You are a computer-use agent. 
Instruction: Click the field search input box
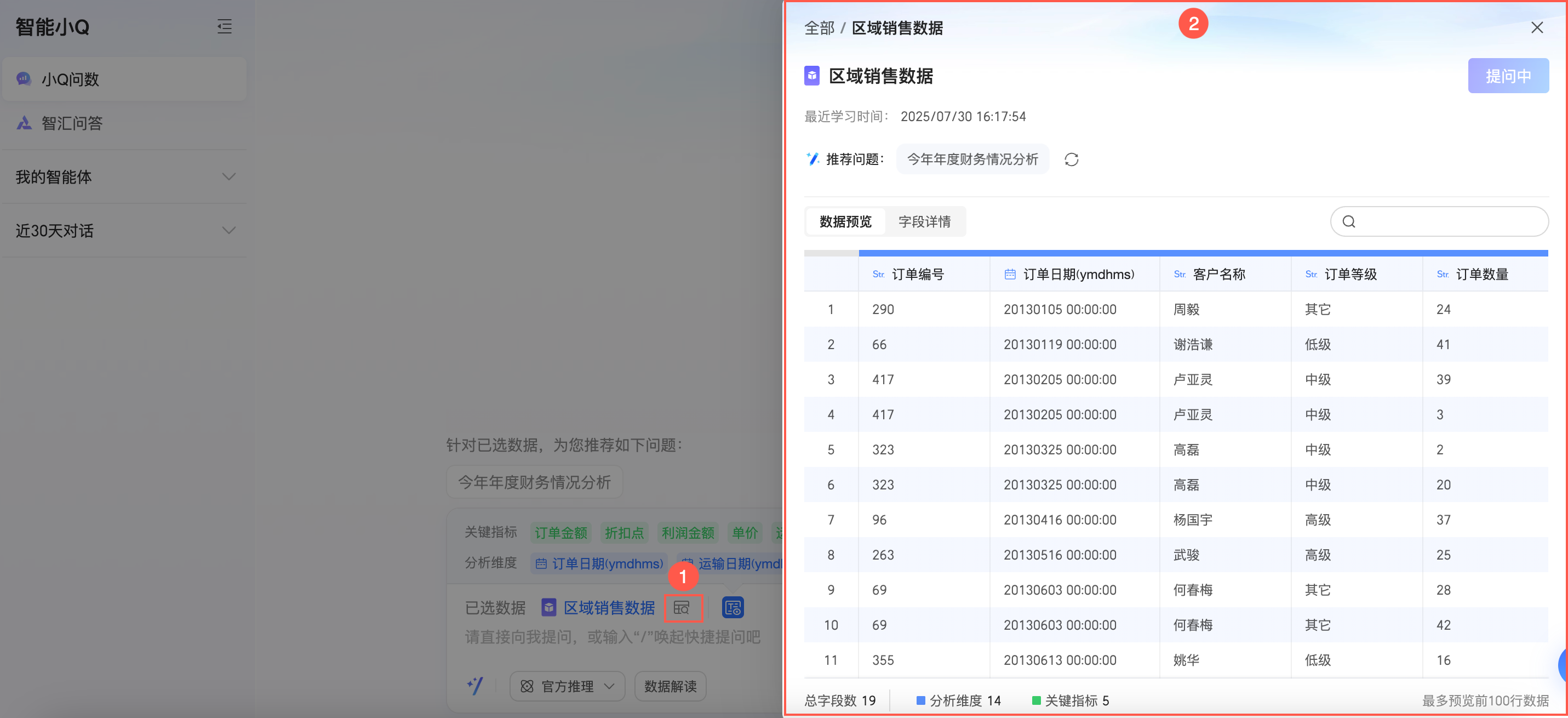(1449, 221)
